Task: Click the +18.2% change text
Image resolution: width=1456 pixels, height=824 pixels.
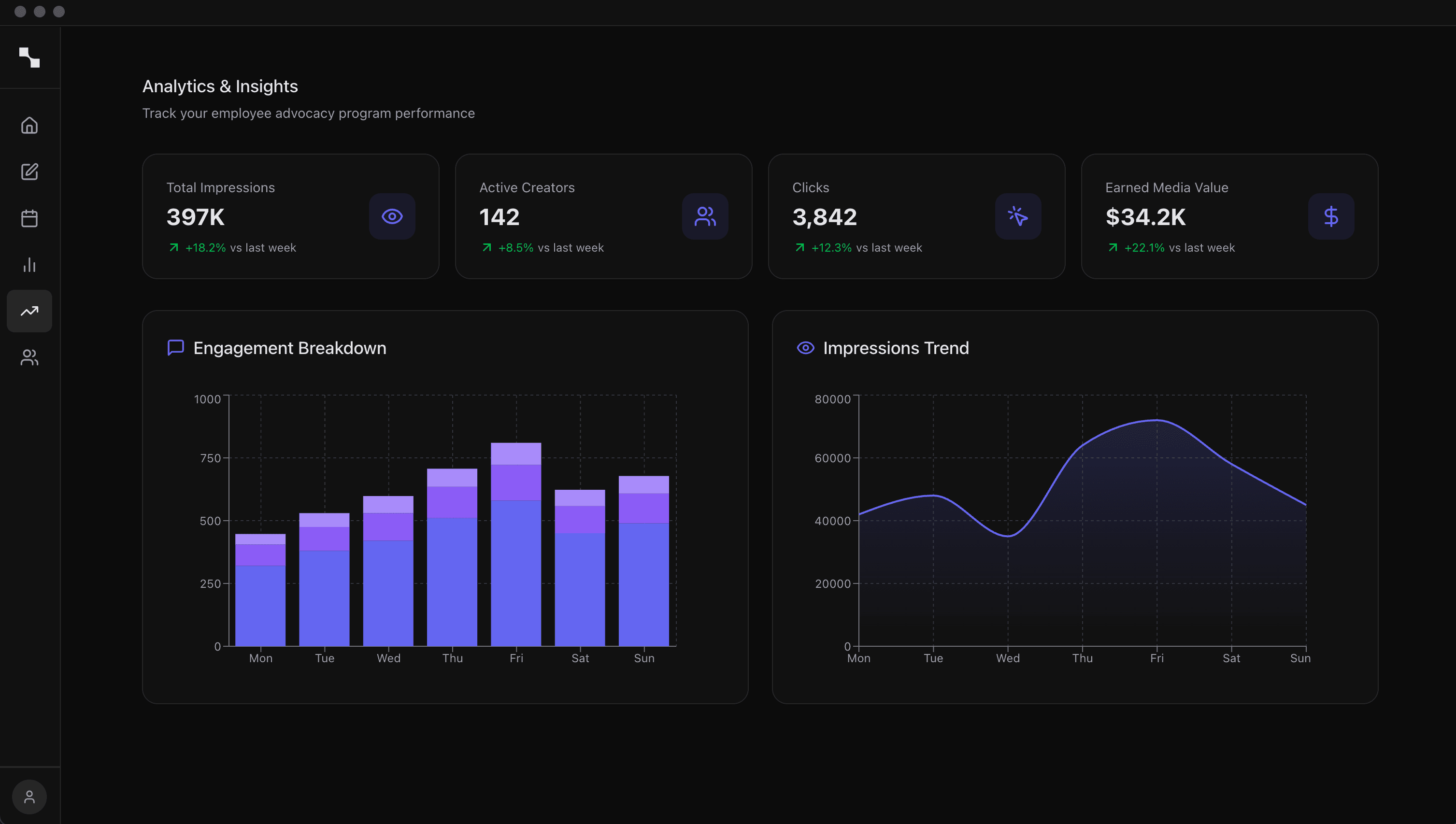Action: 205,247
